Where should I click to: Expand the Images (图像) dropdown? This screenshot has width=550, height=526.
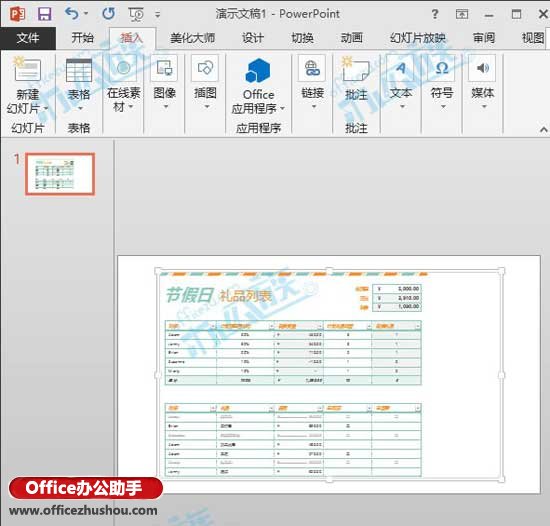point(165,83)
